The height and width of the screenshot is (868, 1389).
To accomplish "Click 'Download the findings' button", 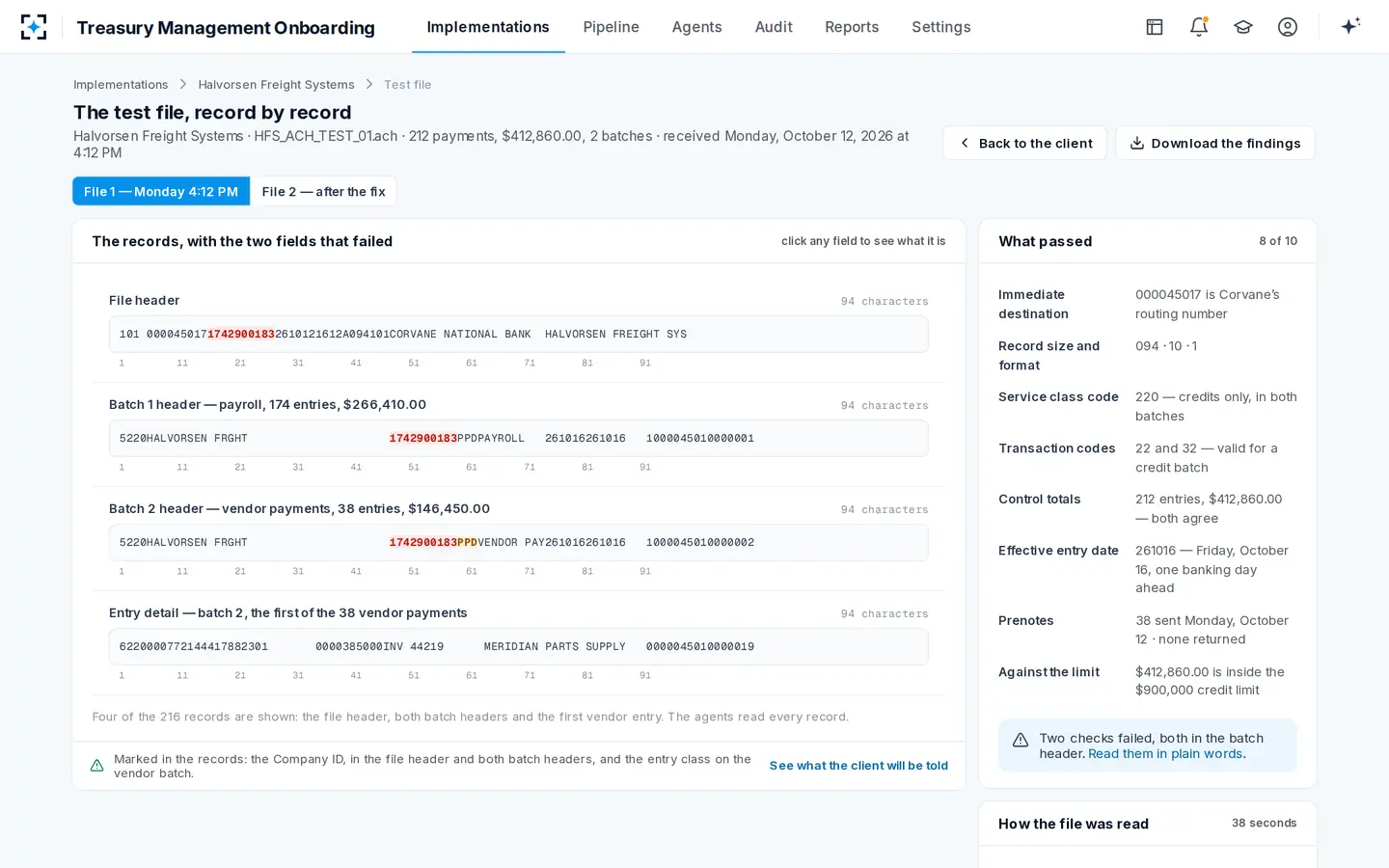I will tap(1214, 143).
